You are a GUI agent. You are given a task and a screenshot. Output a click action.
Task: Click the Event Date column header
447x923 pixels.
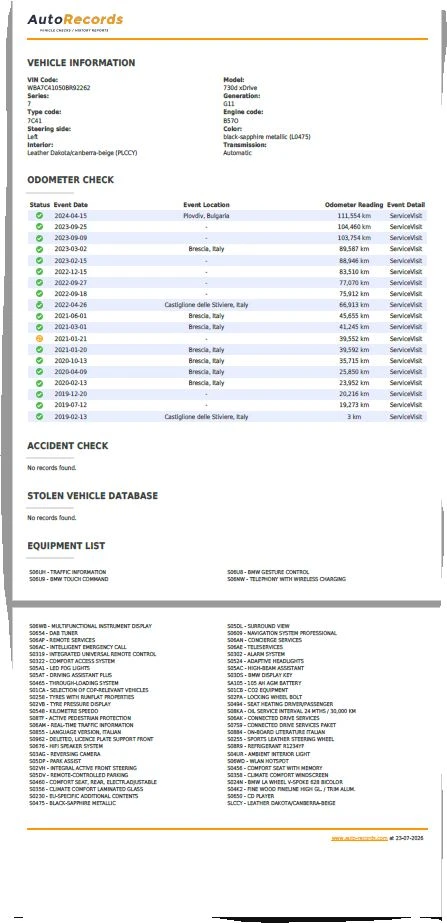point(71,205)
